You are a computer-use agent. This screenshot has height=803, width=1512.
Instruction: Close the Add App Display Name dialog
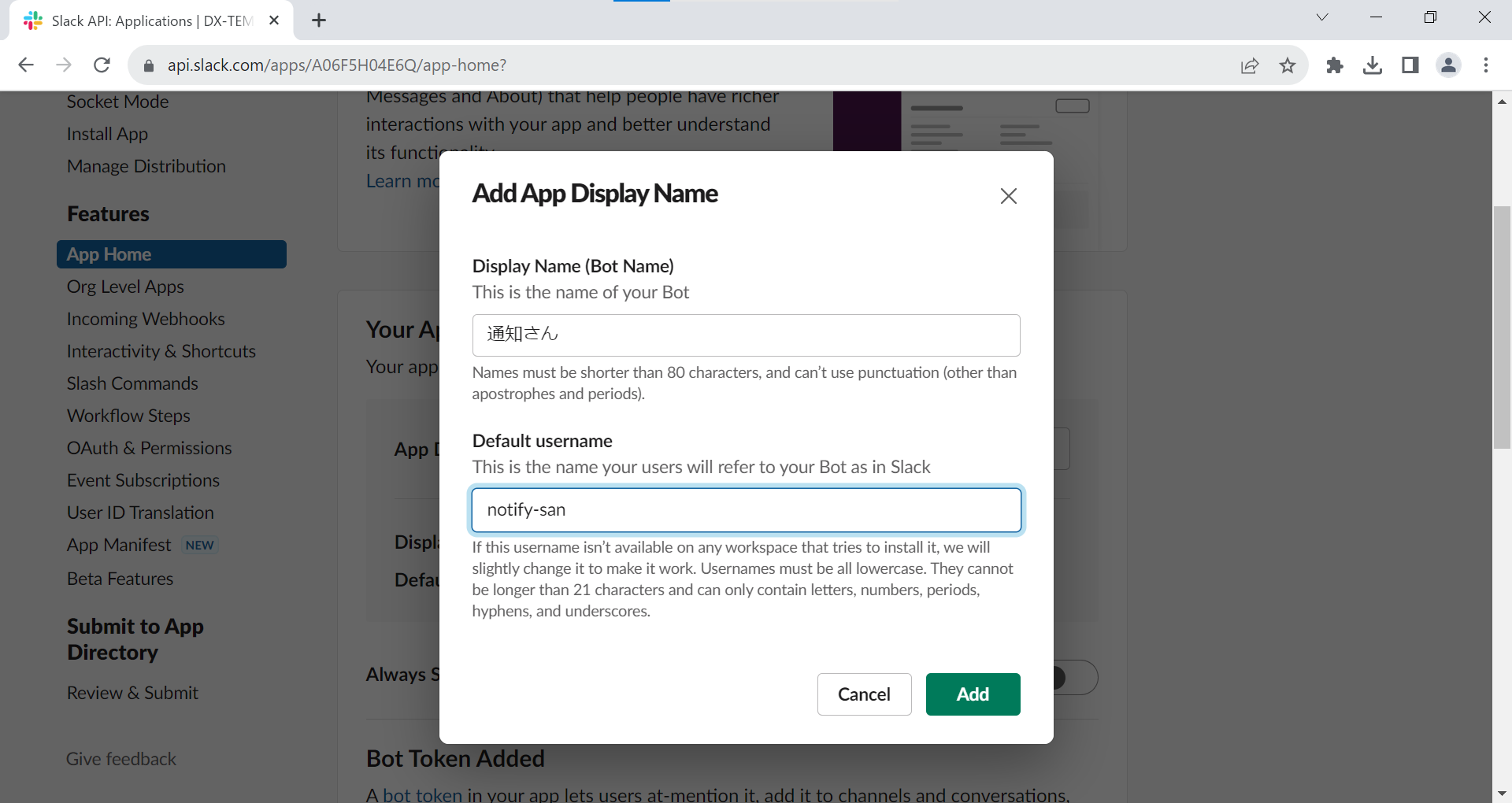point(1008,196)
